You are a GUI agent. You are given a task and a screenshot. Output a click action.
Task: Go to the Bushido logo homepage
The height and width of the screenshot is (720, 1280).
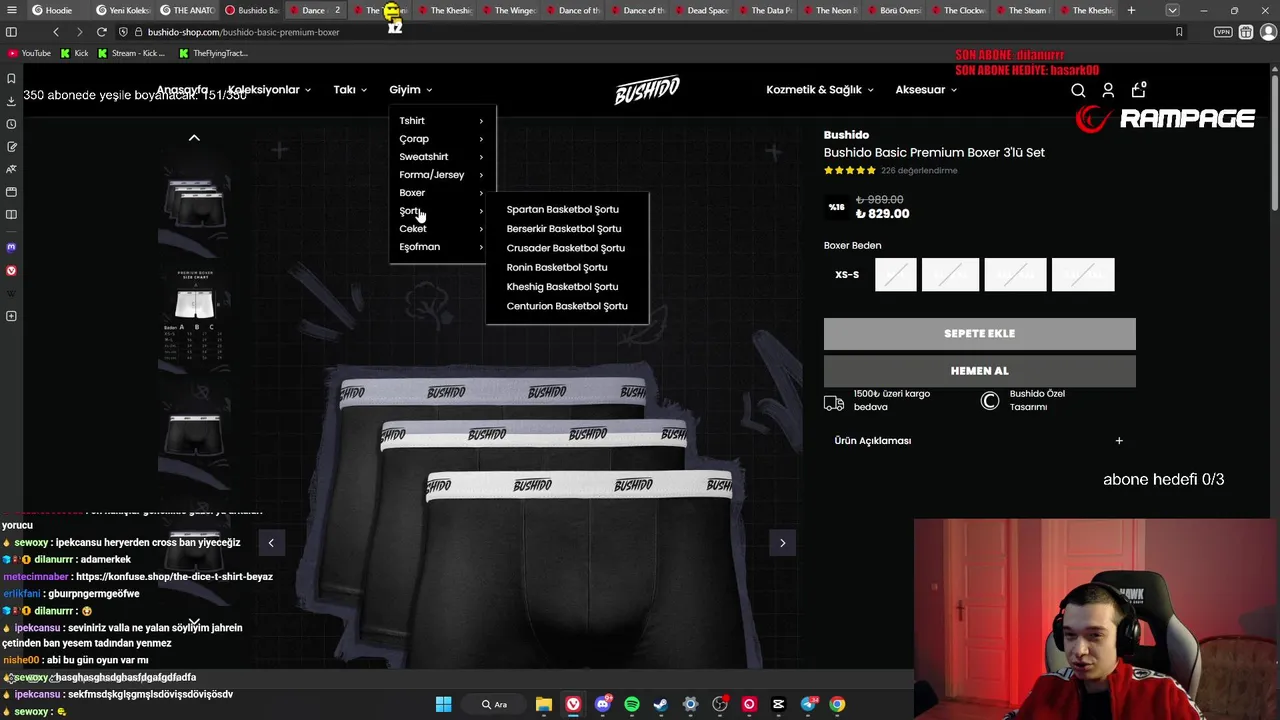[x=646, y=90]
